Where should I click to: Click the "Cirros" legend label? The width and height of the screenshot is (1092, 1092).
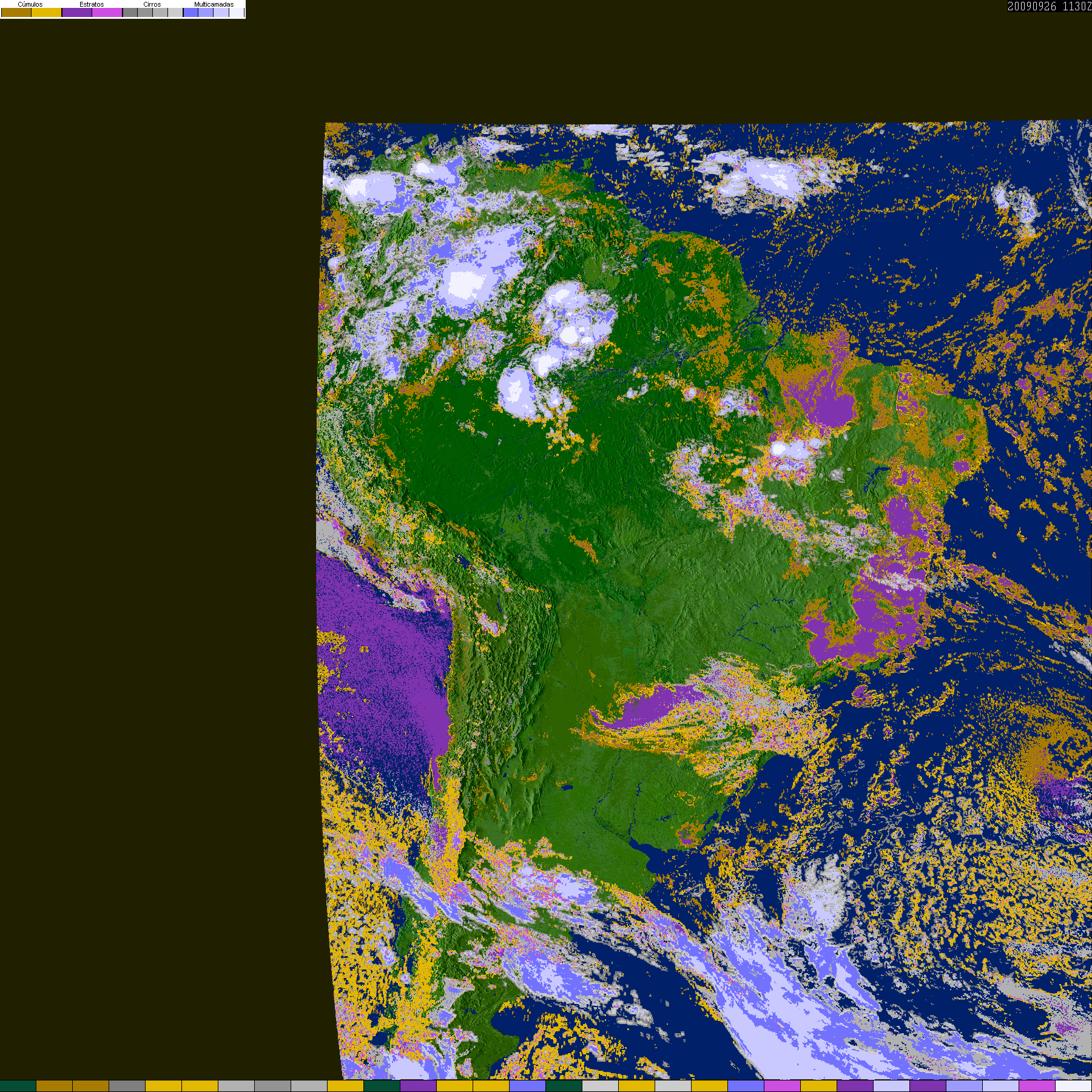pyautogui.click(x=152, y=4)
